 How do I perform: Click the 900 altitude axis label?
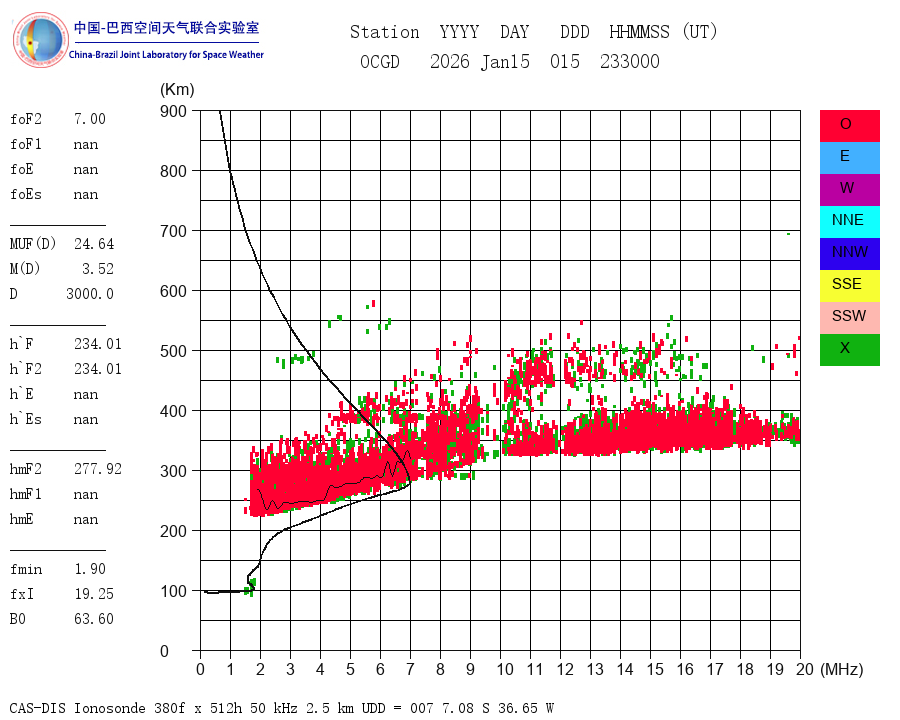[x=173, y=111]
